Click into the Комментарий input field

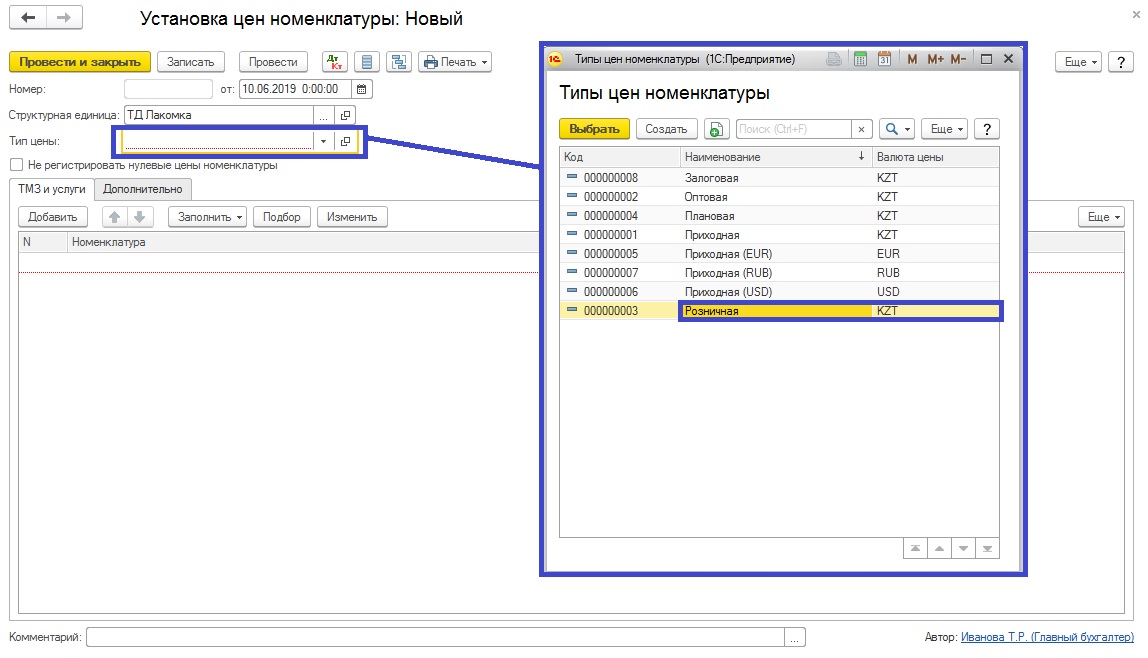click(436, 638)
